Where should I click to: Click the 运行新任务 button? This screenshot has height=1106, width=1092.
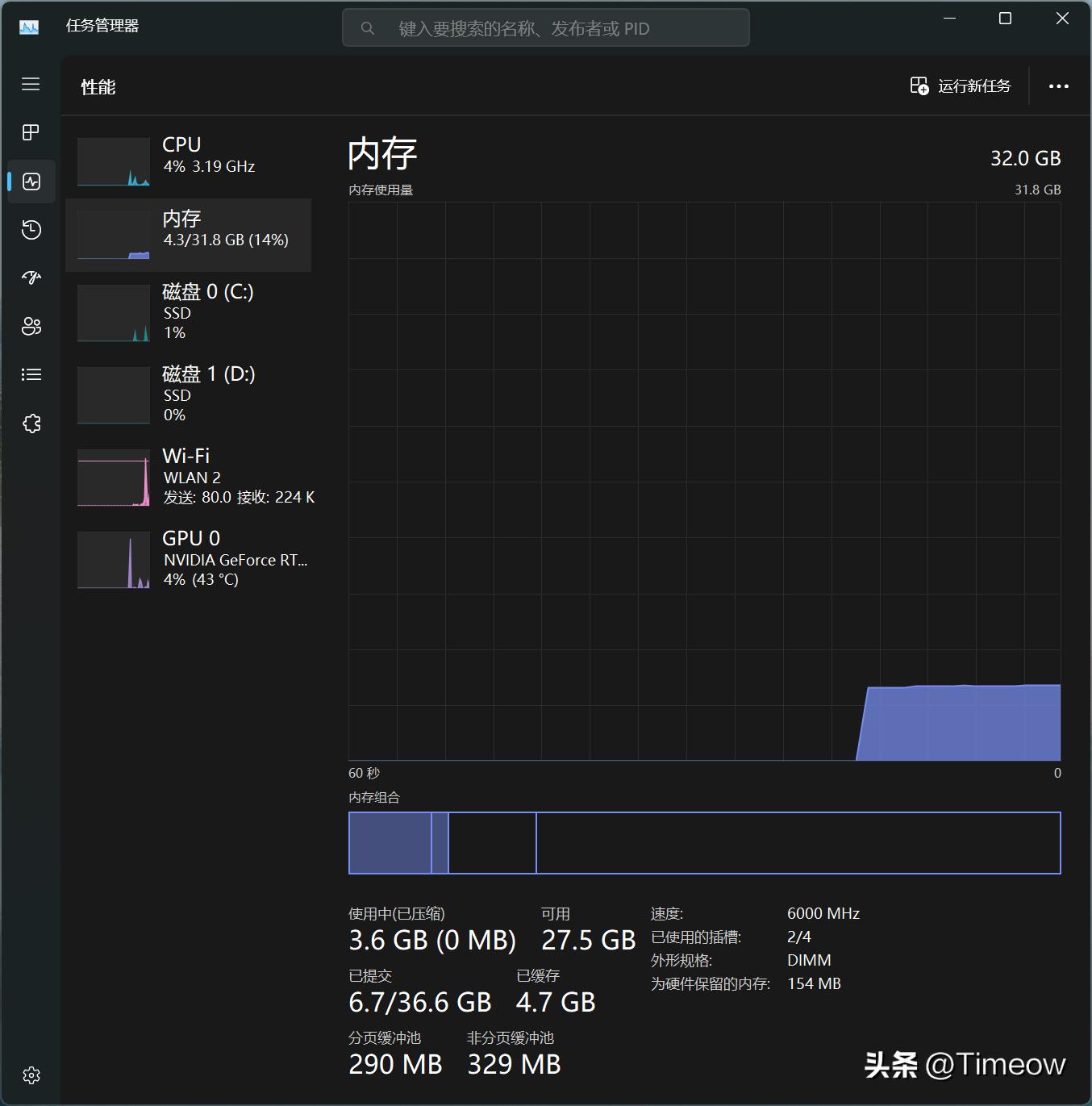tap(961, 86)
